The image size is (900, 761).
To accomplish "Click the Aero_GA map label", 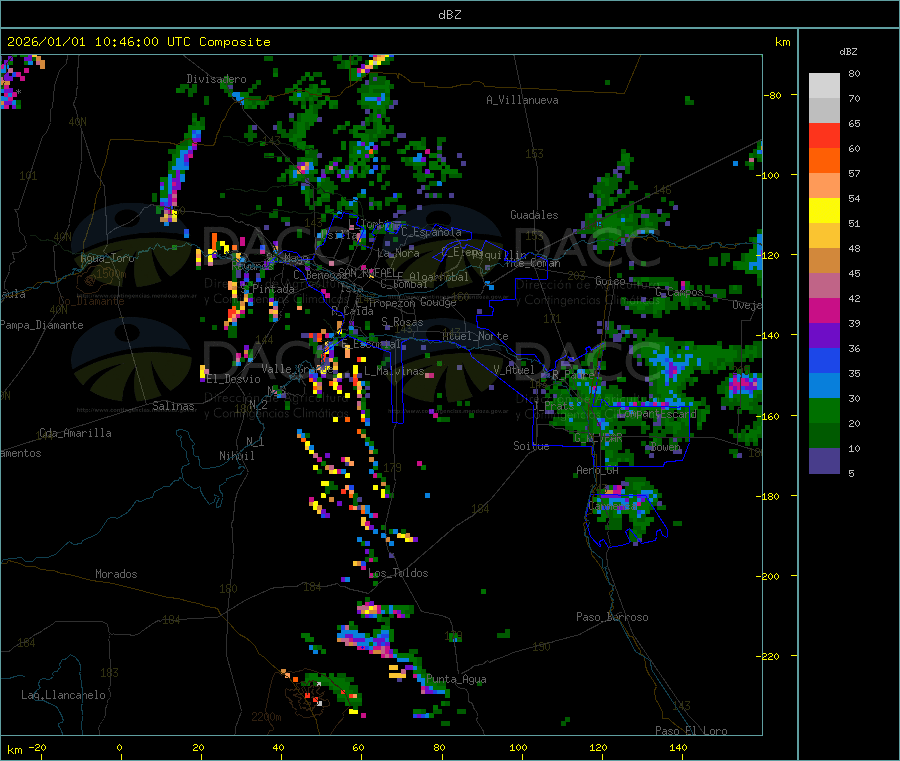I will [598, 471].
